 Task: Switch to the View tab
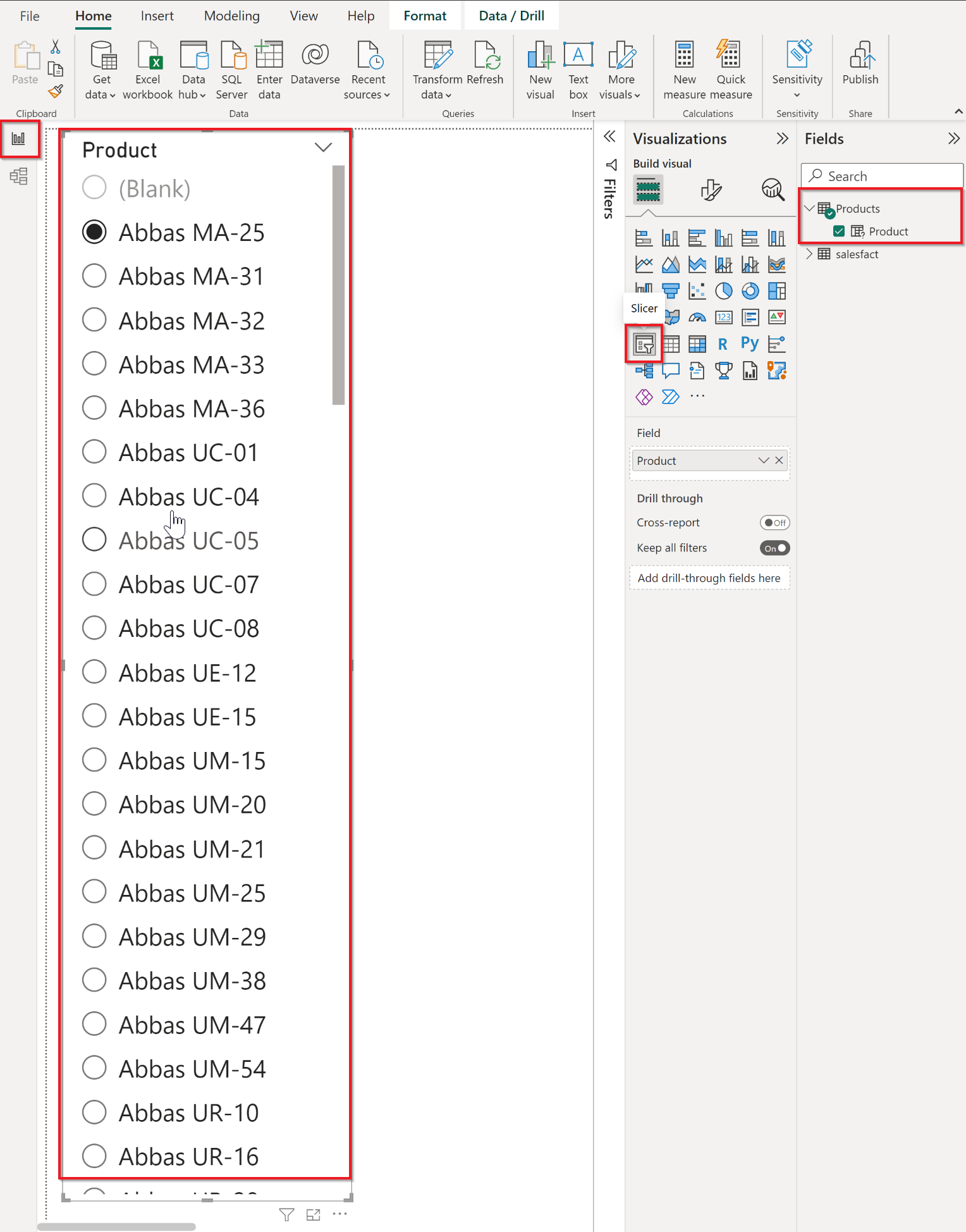303,16
